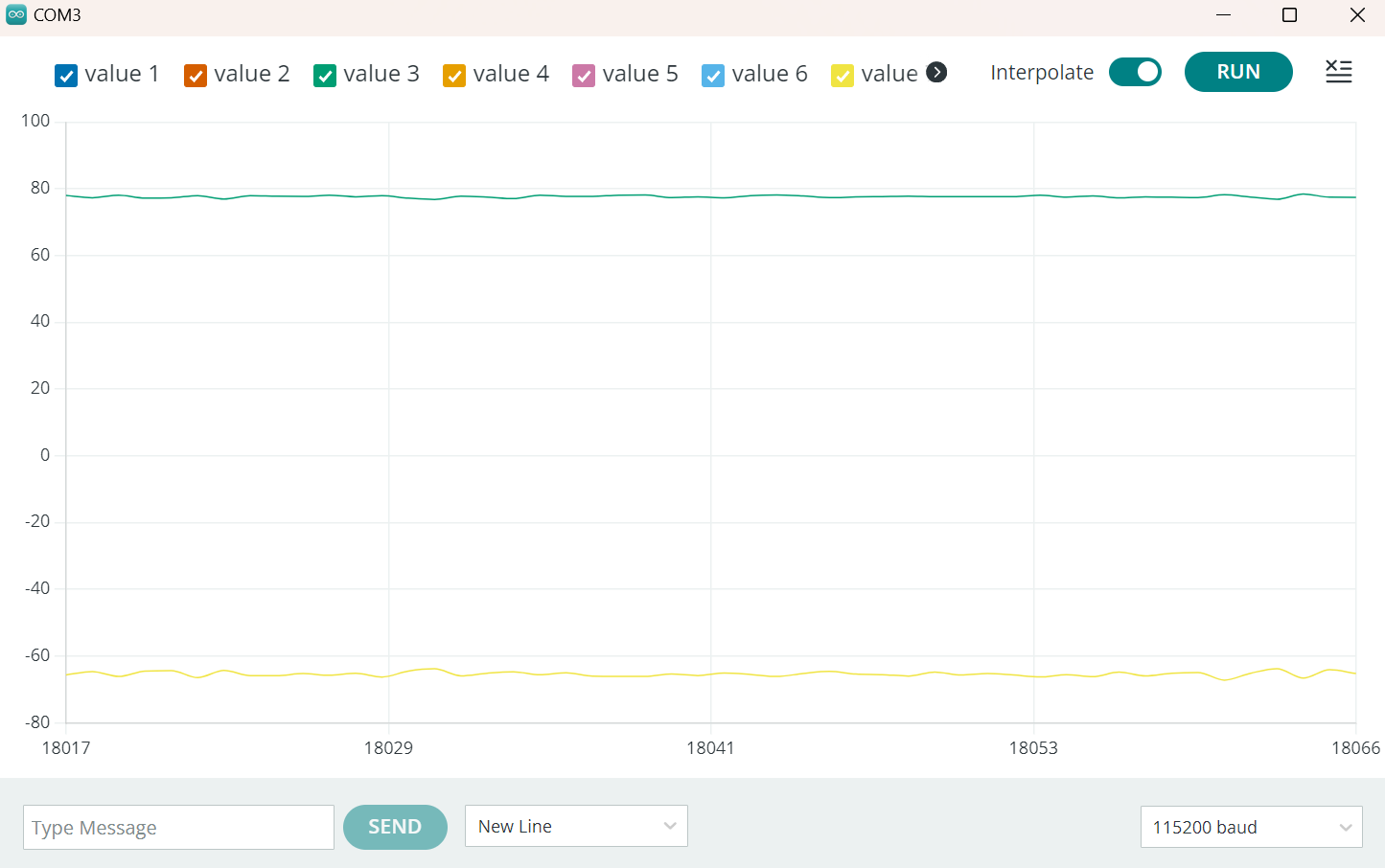Click the value 4 legend label
Image resolution: width=1385 pixels, height=868 pixels.
pos(511,74)
